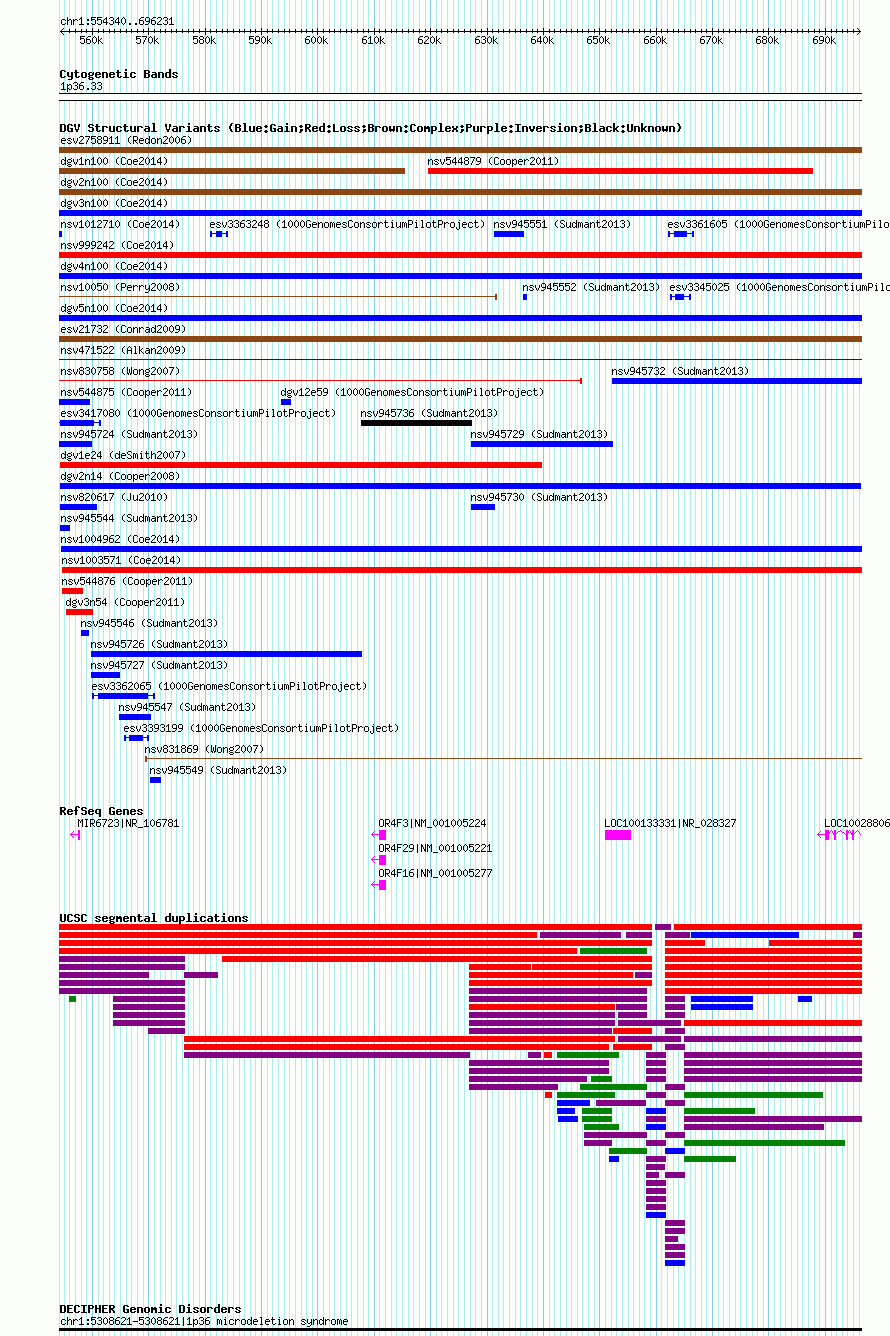The width and height of the screenshot is (890, 1336).
Task: Select the dgv1n100 (Coe2014) brown bar
Action: [232, 171]
